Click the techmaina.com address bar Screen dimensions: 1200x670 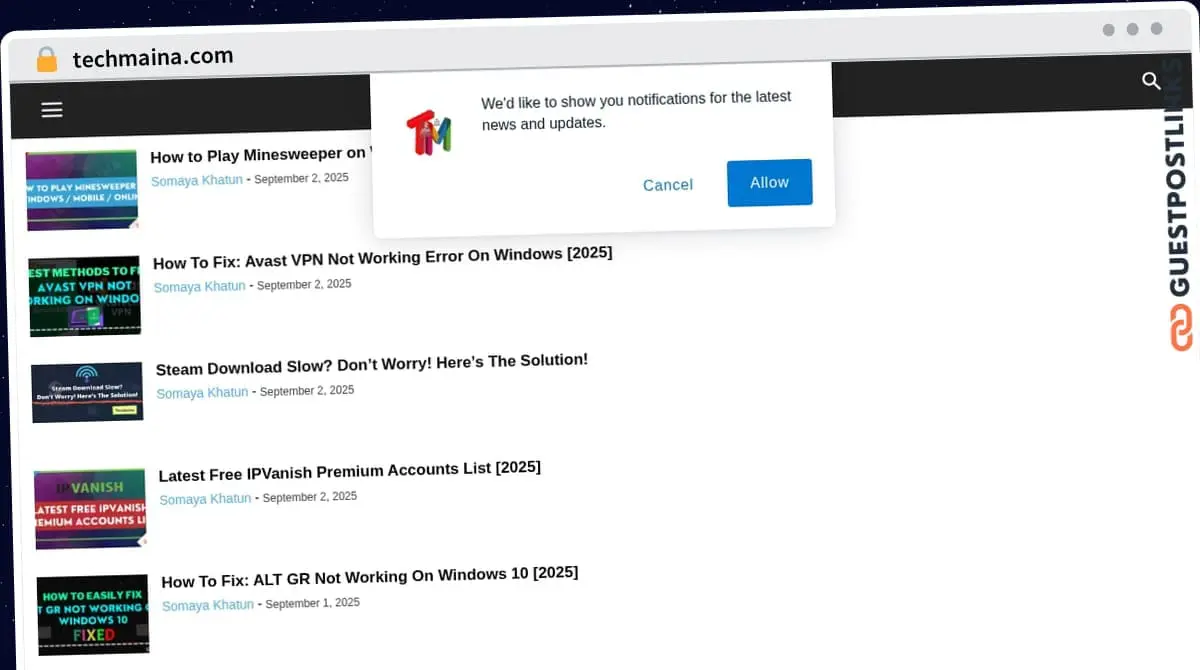tap(153, 57)
